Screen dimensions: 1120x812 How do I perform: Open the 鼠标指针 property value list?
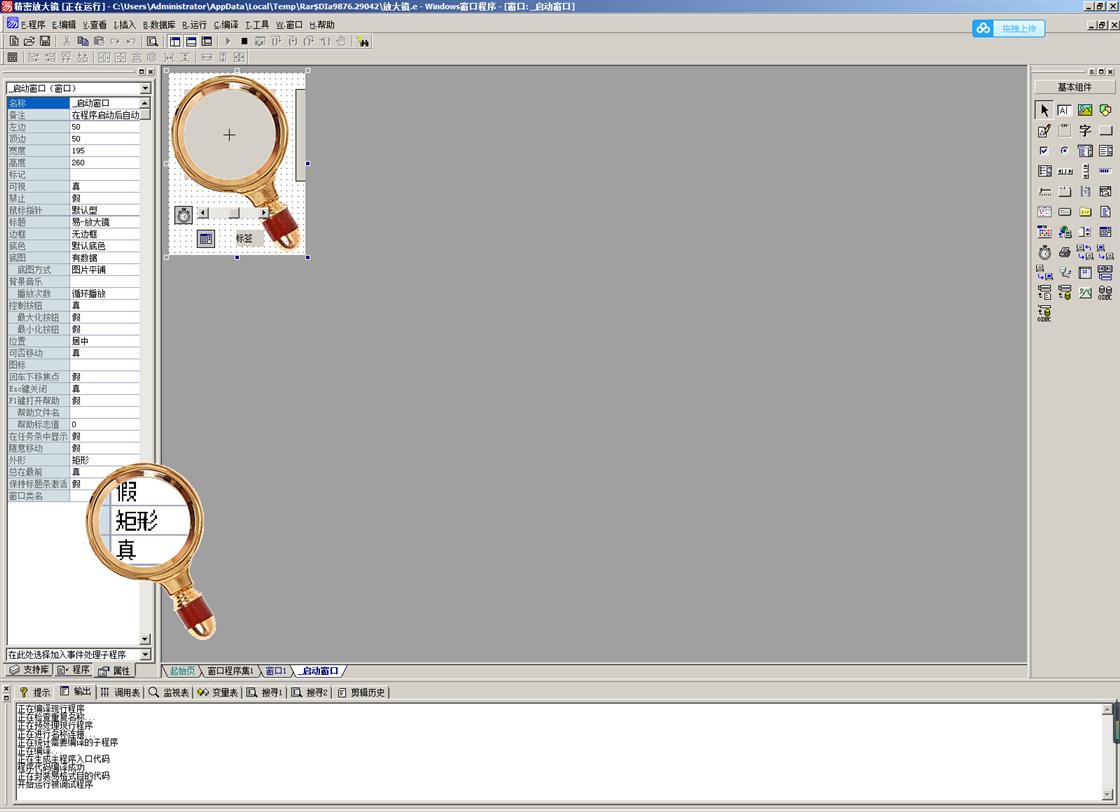(105, 211)
